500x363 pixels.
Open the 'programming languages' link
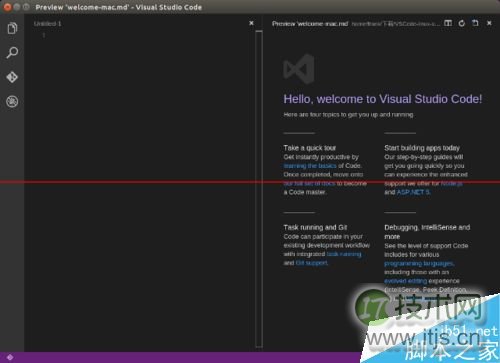(x=419, y=264)
